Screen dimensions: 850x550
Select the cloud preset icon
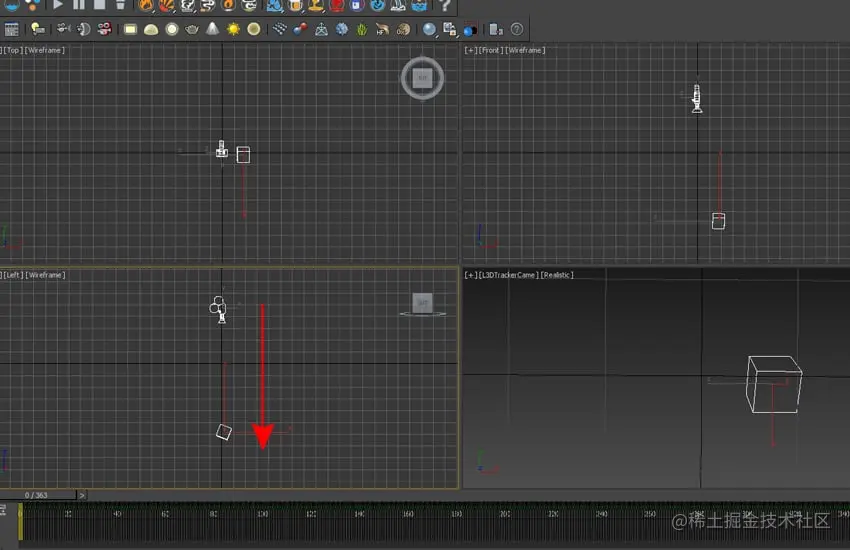[249, 5]
